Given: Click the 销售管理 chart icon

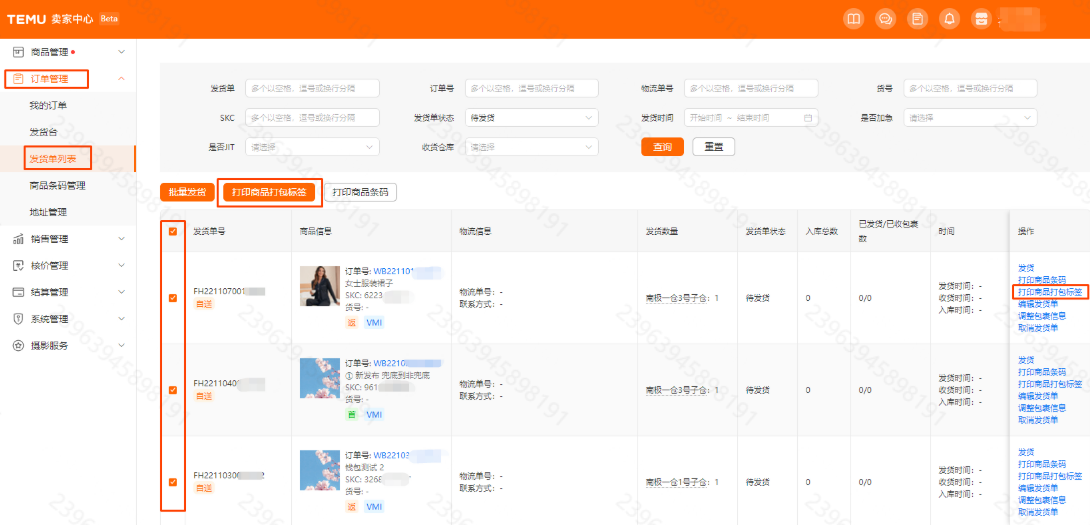Looking at the screenshot, I should pyautogui.click(x=19, y=239).
